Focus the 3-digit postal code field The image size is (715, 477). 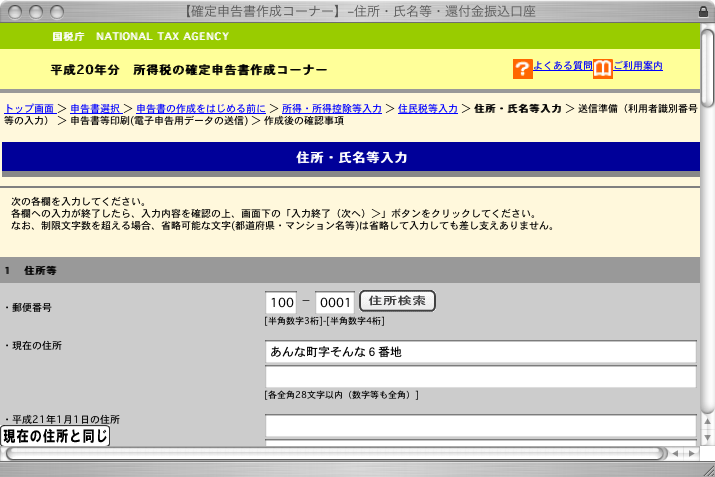click(282, 302)
